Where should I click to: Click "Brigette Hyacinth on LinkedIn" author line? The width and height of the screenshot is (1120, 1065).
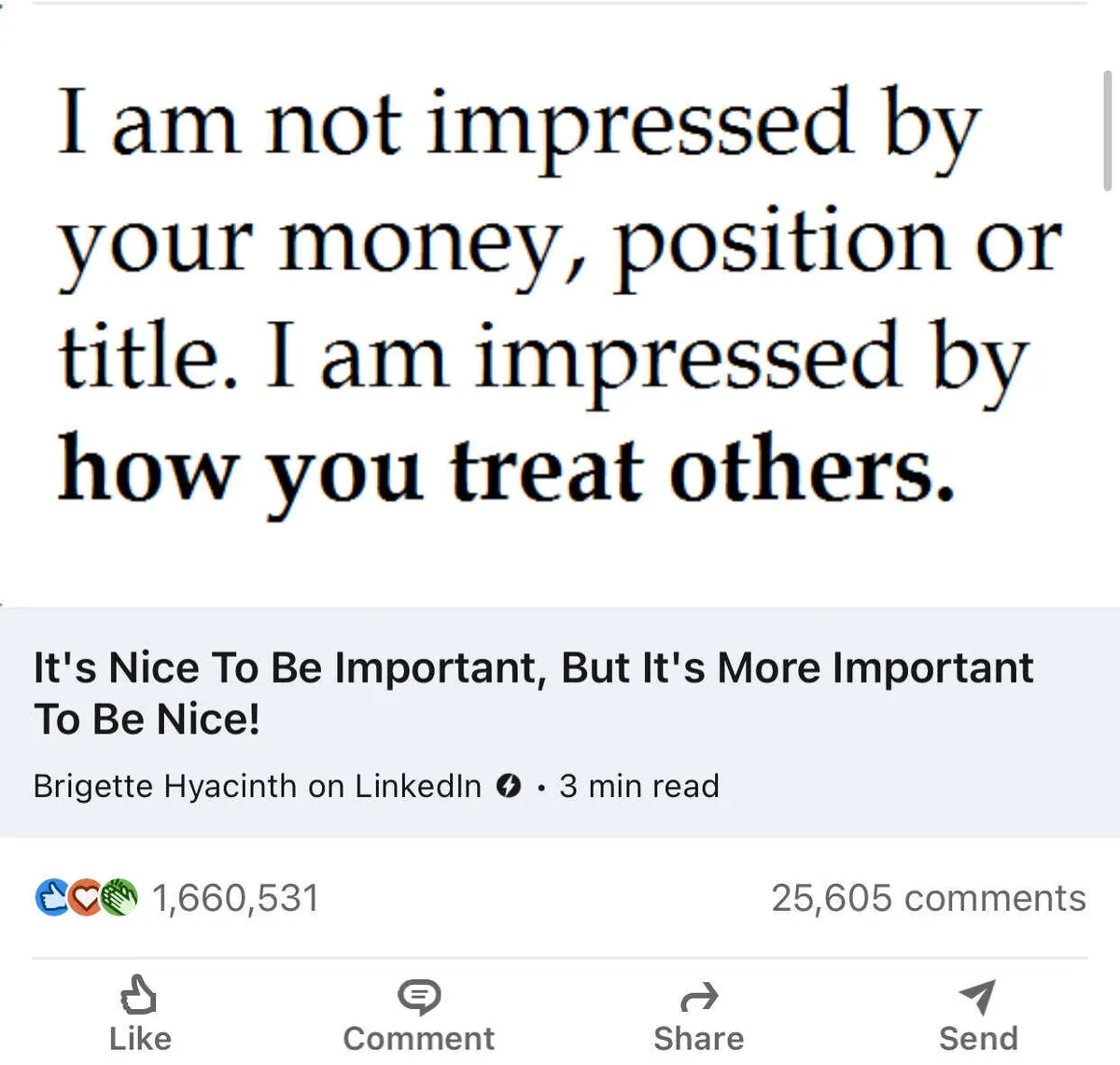point(257,786)
